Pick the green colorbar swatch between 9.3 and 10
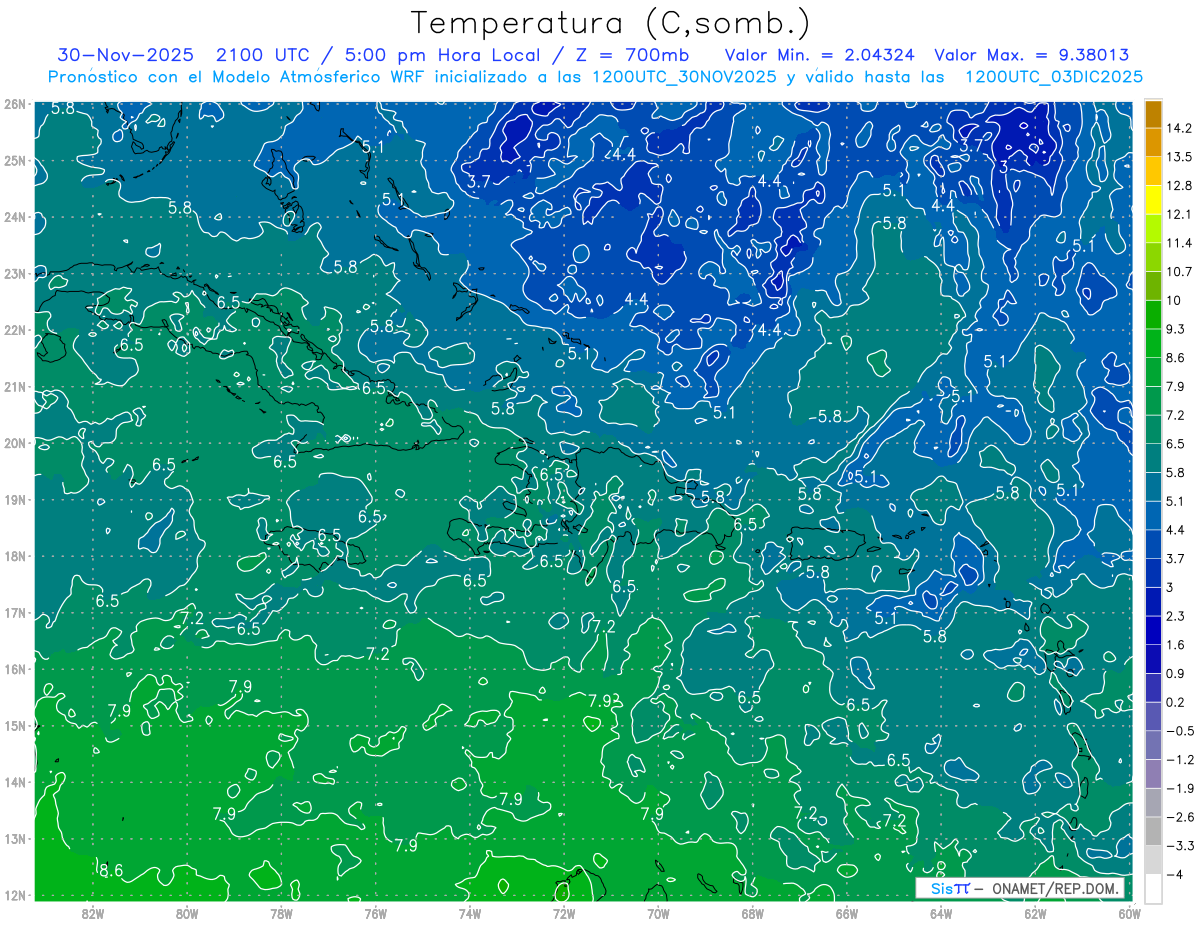 1153,314
